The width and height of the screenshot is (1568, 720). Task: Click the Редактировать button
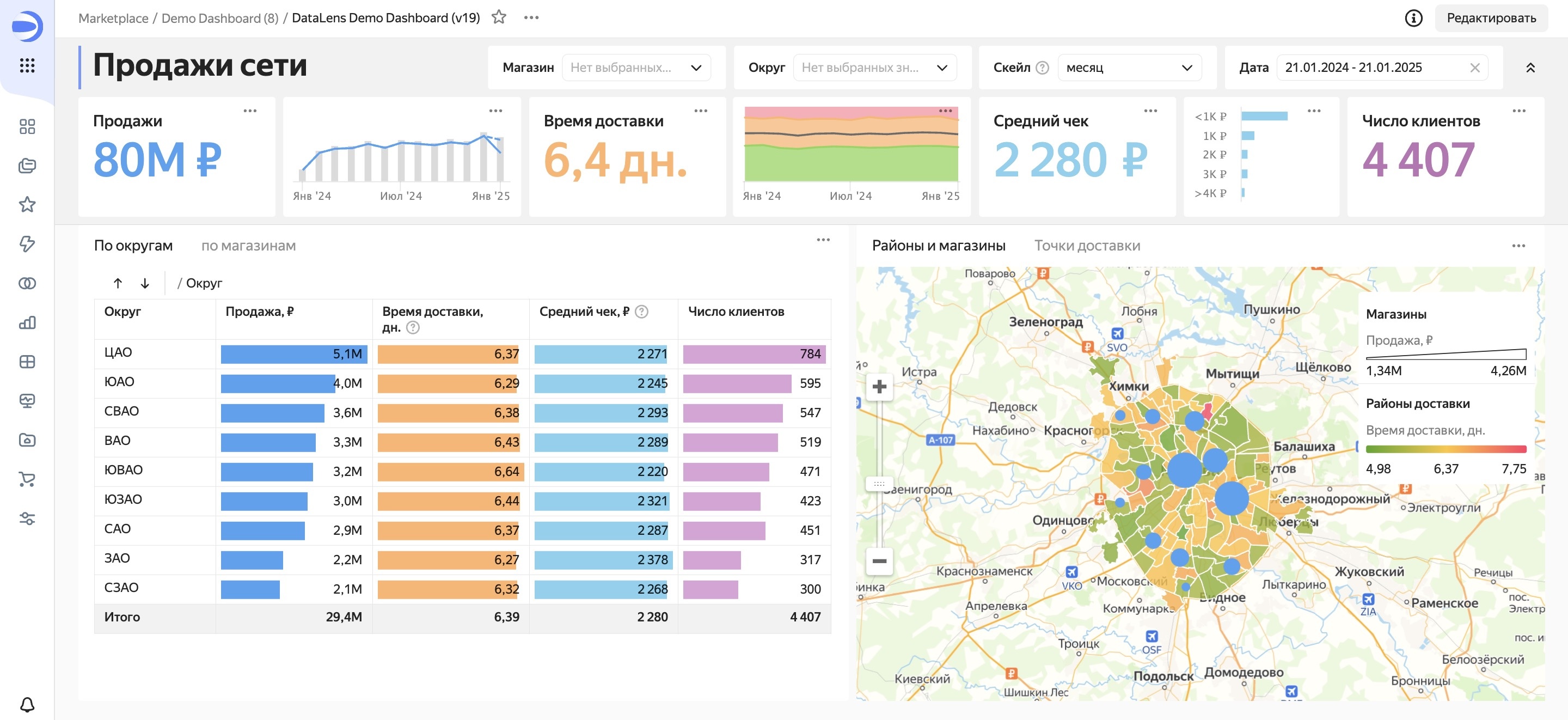(x=1491, y=17)
